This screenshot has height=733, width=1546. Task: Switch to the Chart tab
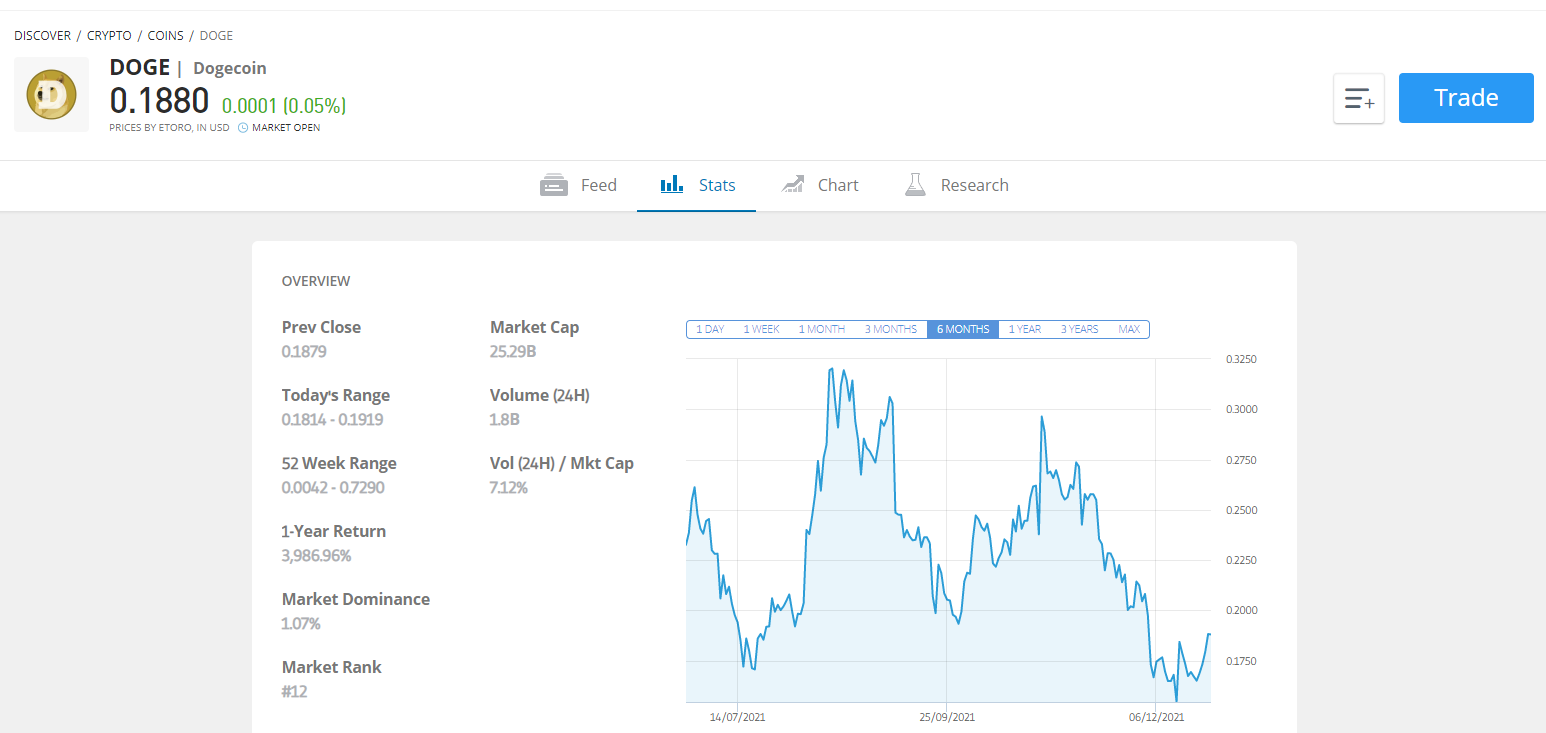[819, 185]
